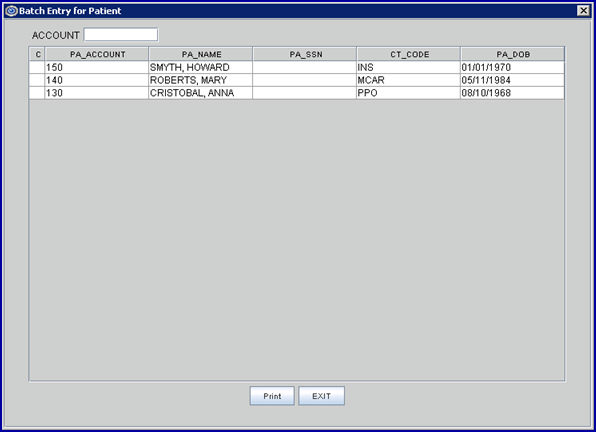Sort by the PA_ACCOUNT column header
The image size is (596, 432).
(97, 54)
